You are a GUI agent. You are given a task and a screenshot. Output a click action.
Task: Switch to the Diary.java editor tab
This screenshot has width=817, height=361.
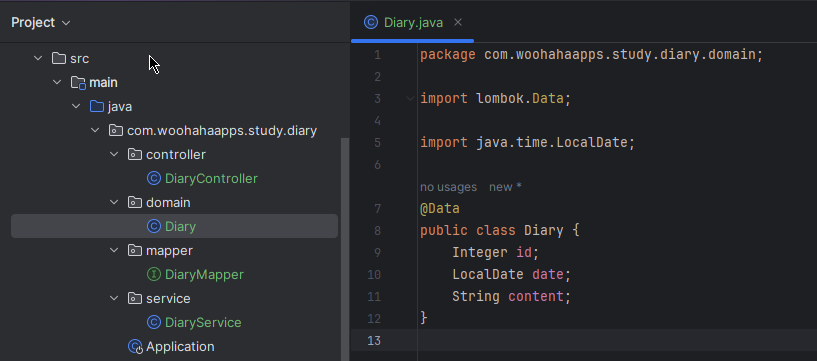[x=413, y=22]
